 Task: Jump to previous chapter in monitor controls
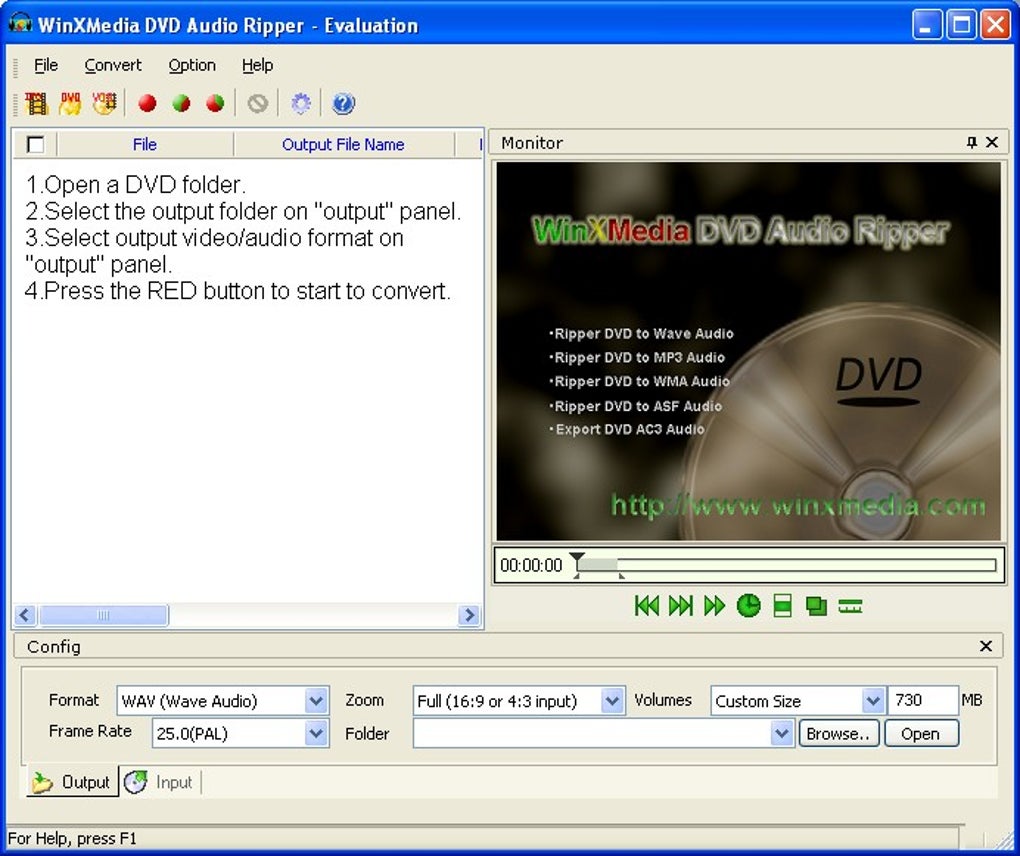pyautogui.click(x=647, y=606)
